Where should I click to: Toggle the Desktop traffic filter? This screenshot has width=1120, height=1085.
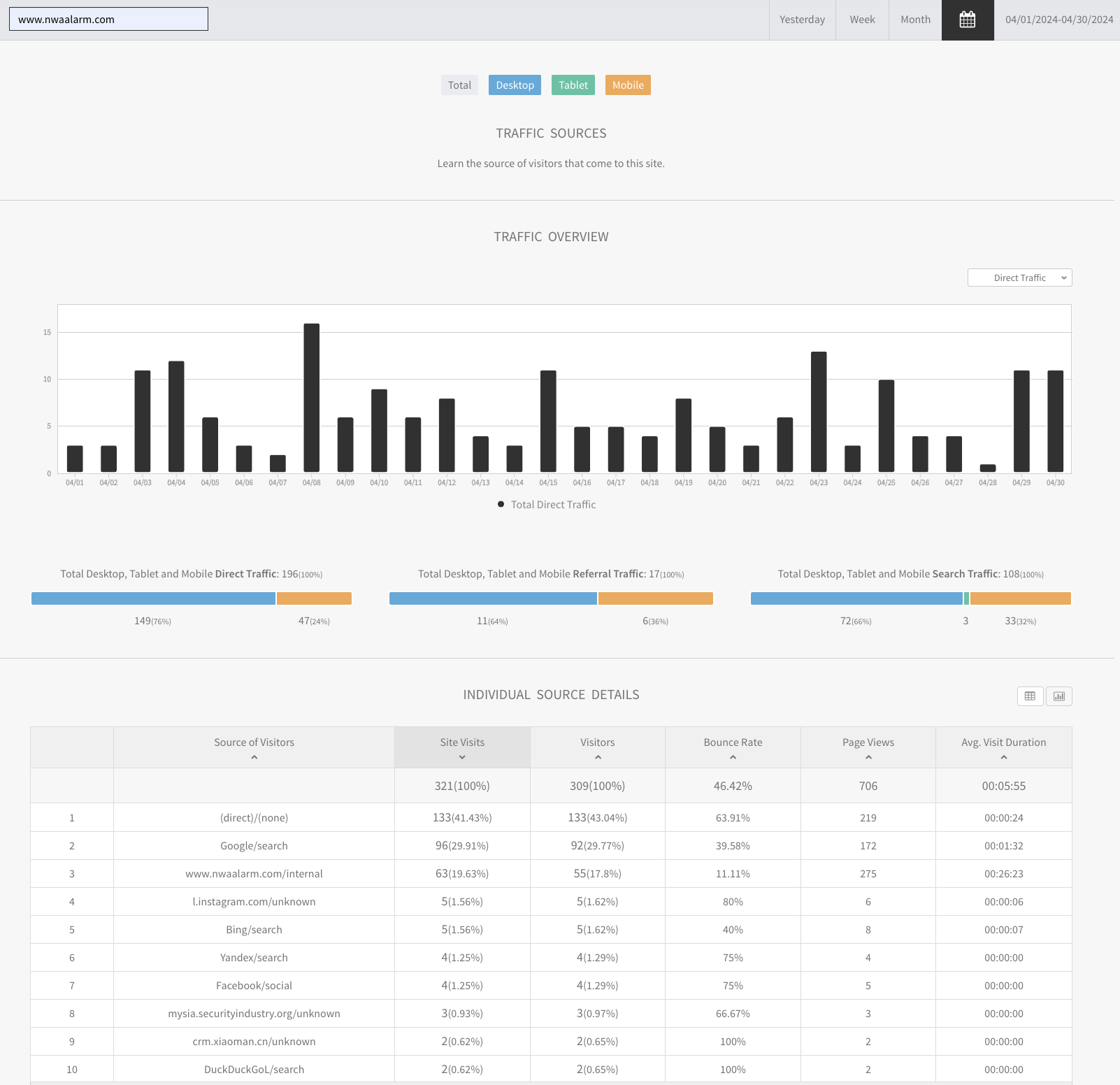[x=515, y=85]
